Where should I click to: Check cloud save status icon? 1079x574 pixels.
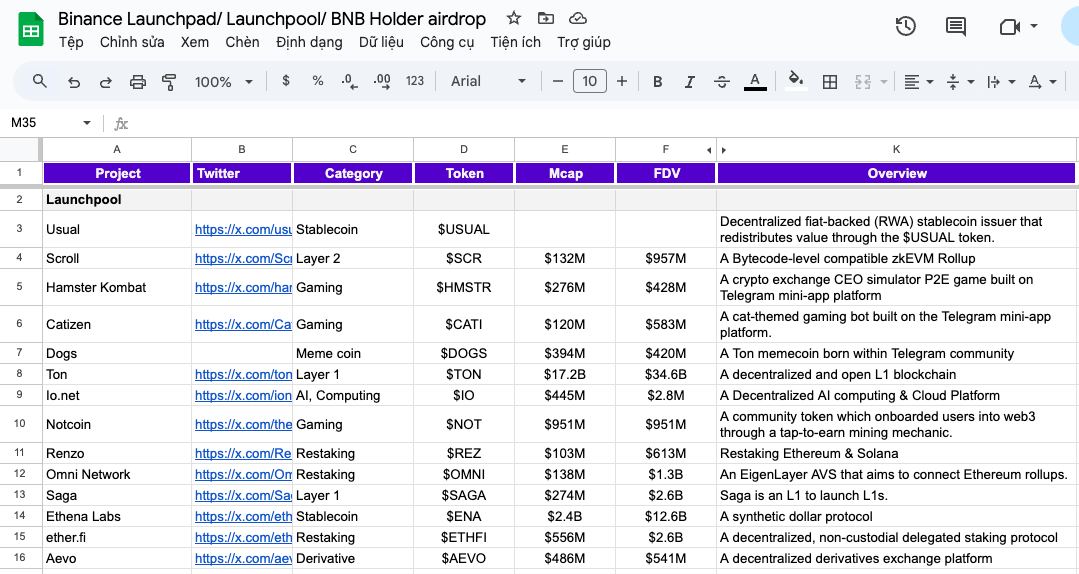click(x=578, y=19)
